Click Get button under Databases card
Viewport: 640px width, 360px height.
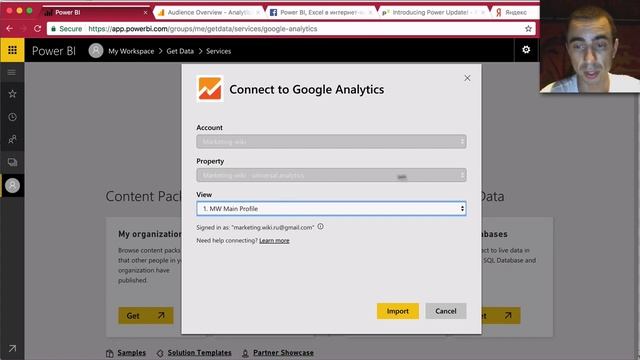tap(501, 316)
